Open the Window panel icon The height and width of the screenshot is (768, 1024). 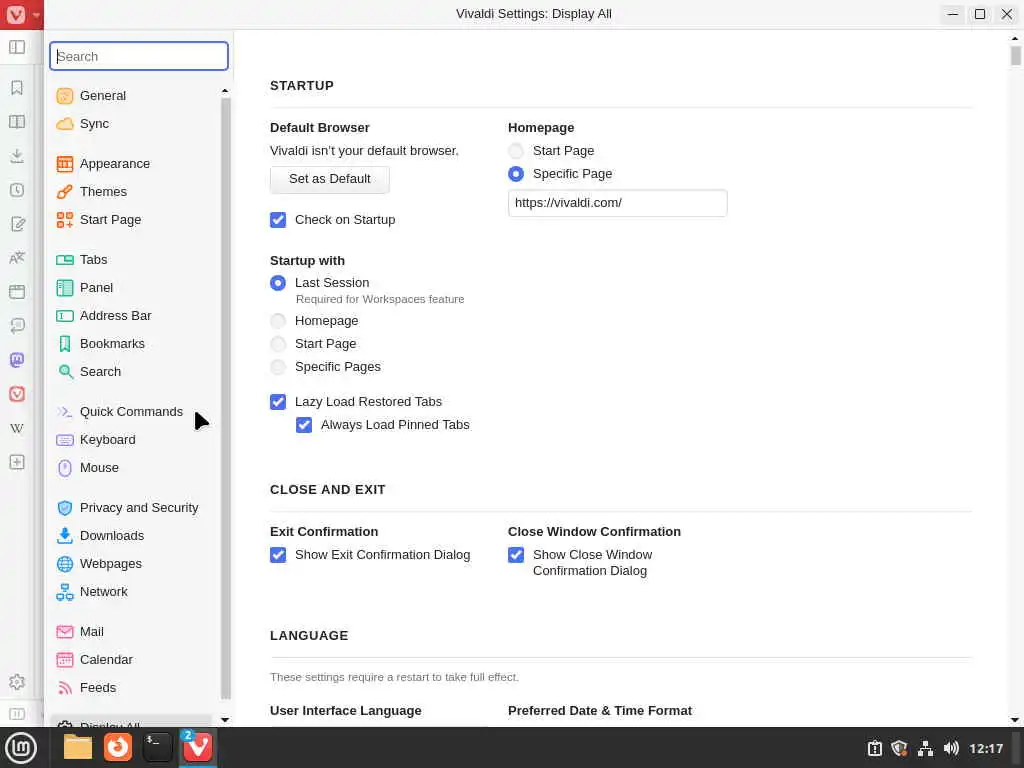click(x=17, y=292)
